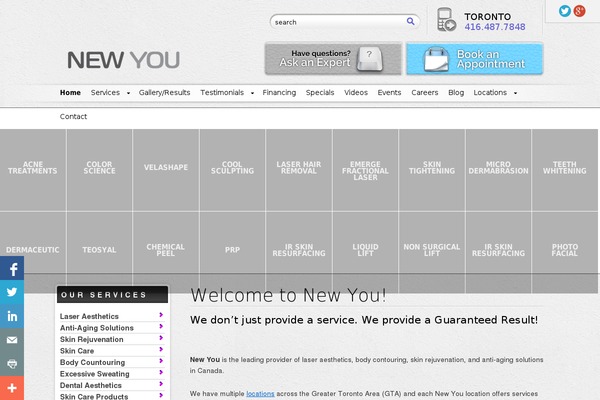Click the Toronto location label
Image resolution: width=600 pixels, height=400 pixels.
pos(488,16)
